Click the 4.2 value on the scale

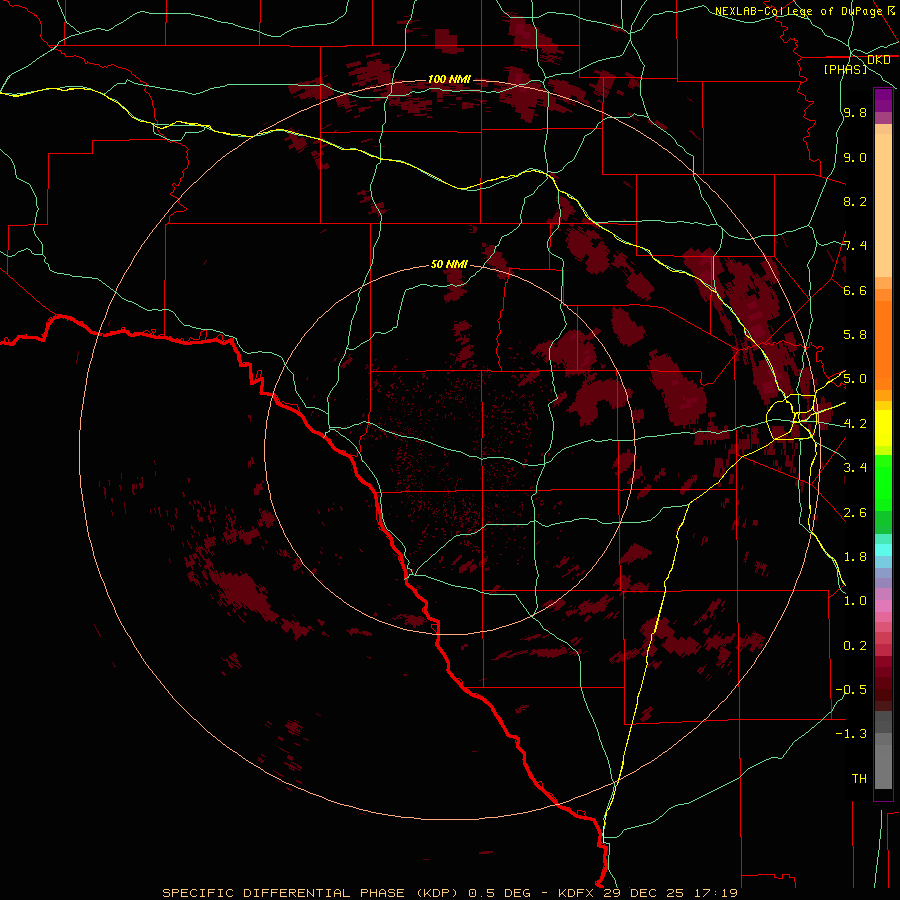(x=855, y=424)
